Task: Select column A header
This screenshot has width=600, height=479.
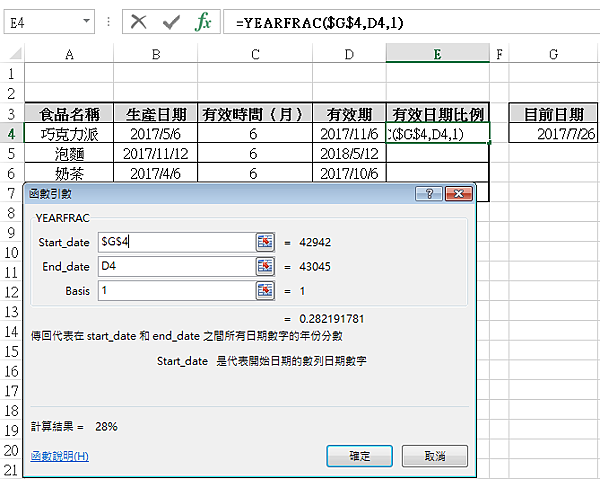Action: pos(69,54)
